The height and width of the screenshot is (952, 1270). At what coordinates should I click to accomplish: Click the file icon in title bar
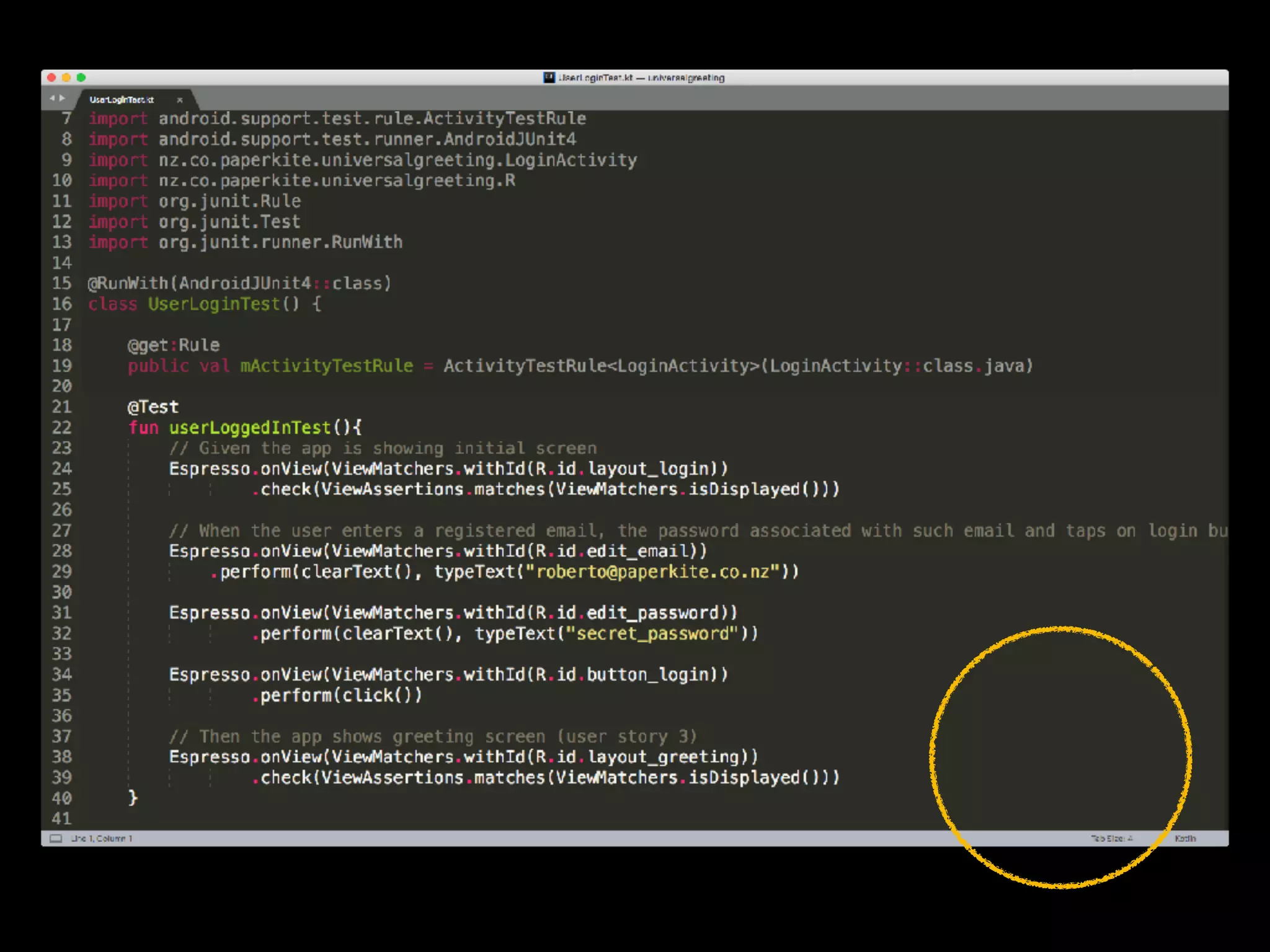click(549, 77)
